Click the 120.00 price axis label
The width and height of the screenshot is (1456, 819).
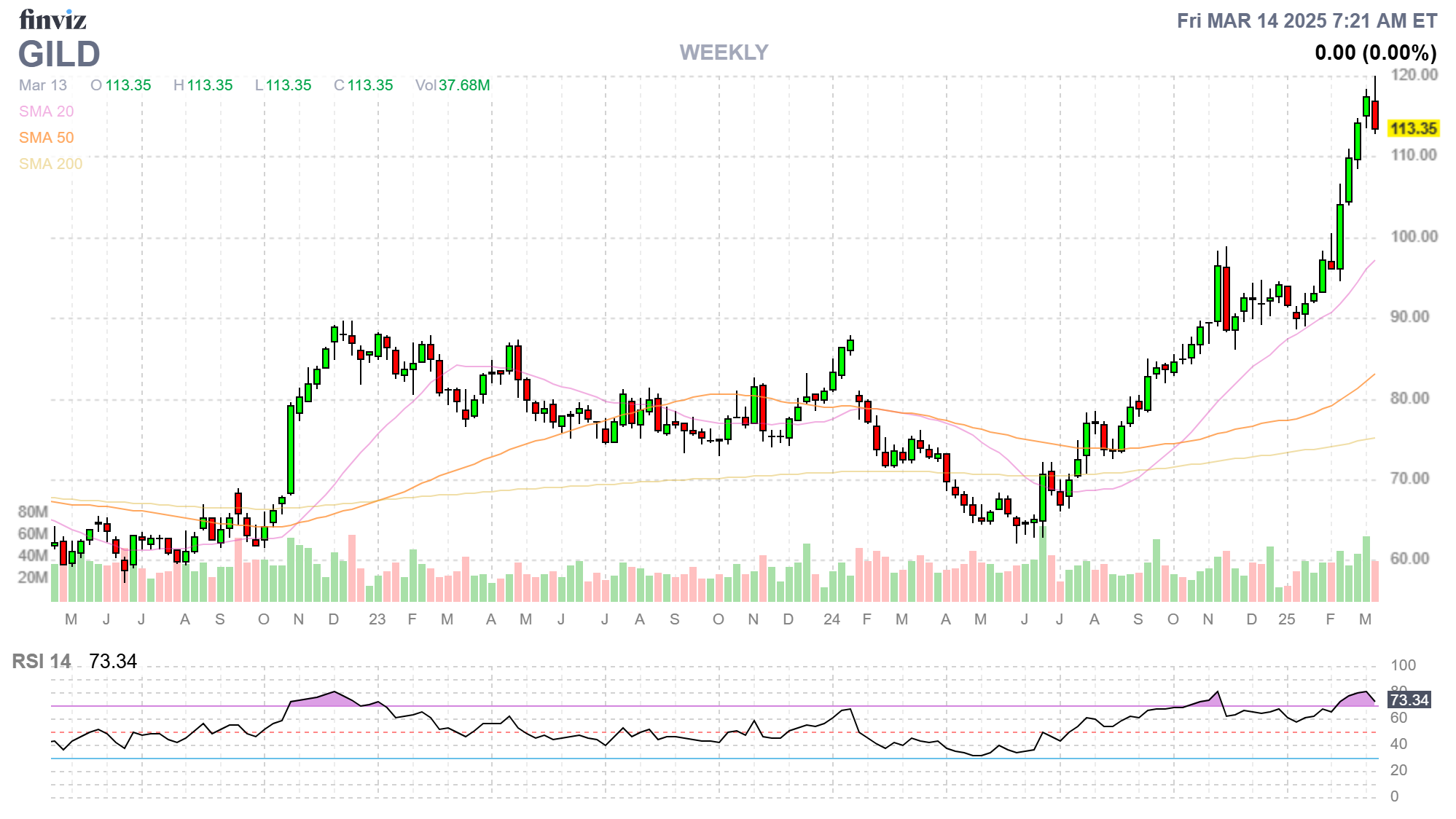point(1414,75)
